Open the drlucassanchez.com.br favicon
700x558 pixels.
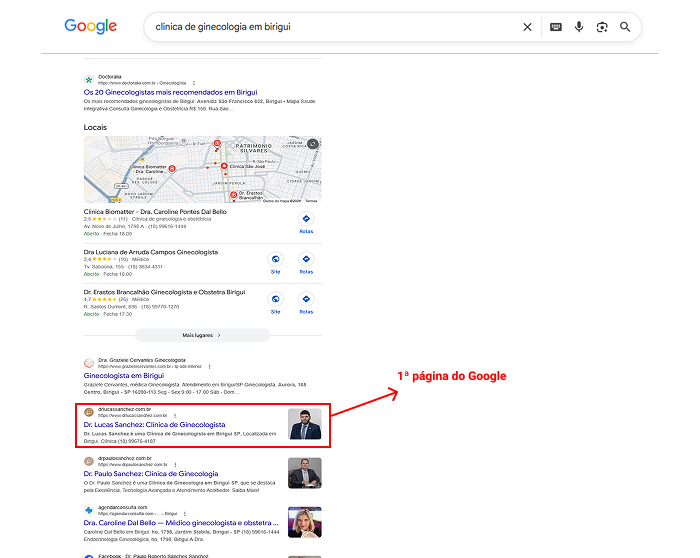(x=89, y=412)
